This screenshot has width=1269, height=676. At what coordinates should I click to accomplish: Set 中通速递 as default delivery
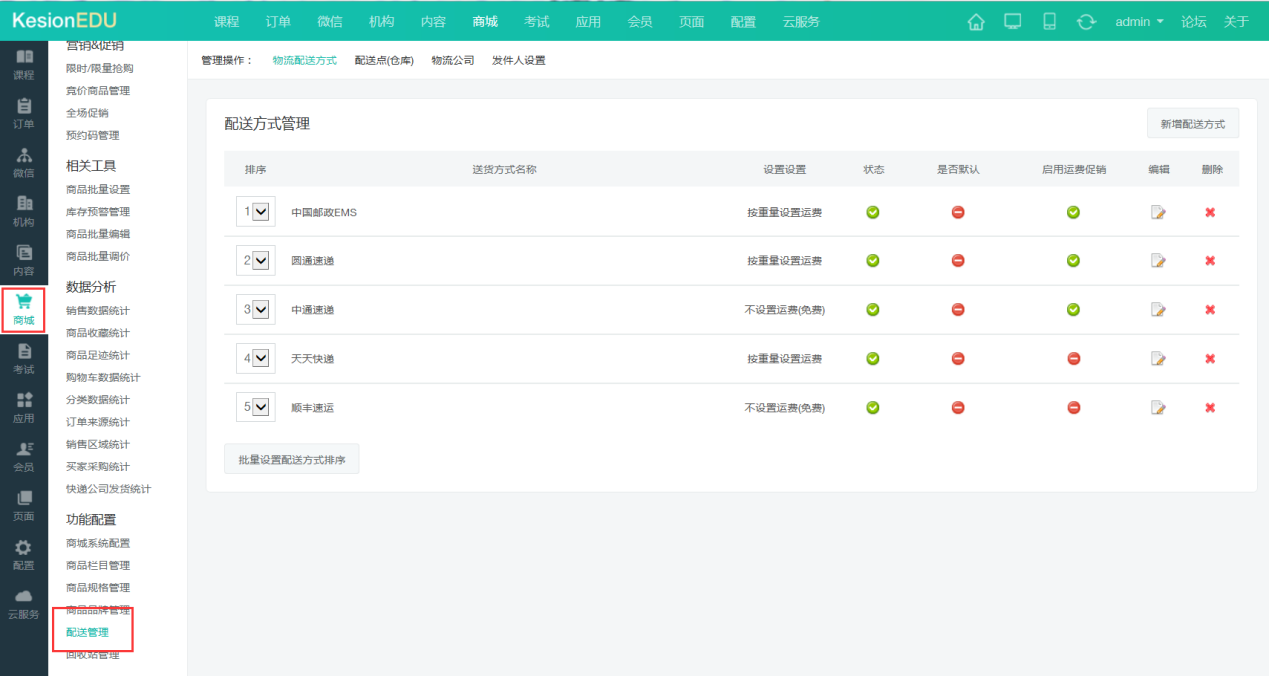coord(957,310)
